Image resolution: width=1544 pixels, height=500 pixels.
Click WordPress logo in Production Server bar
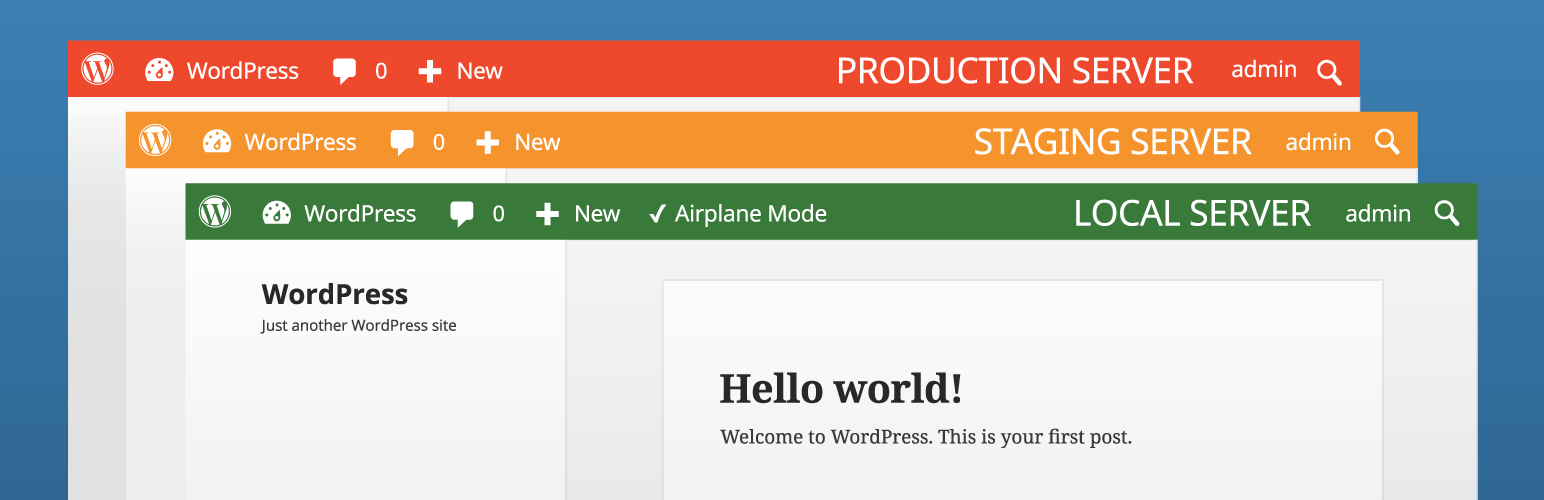point(98,69)
